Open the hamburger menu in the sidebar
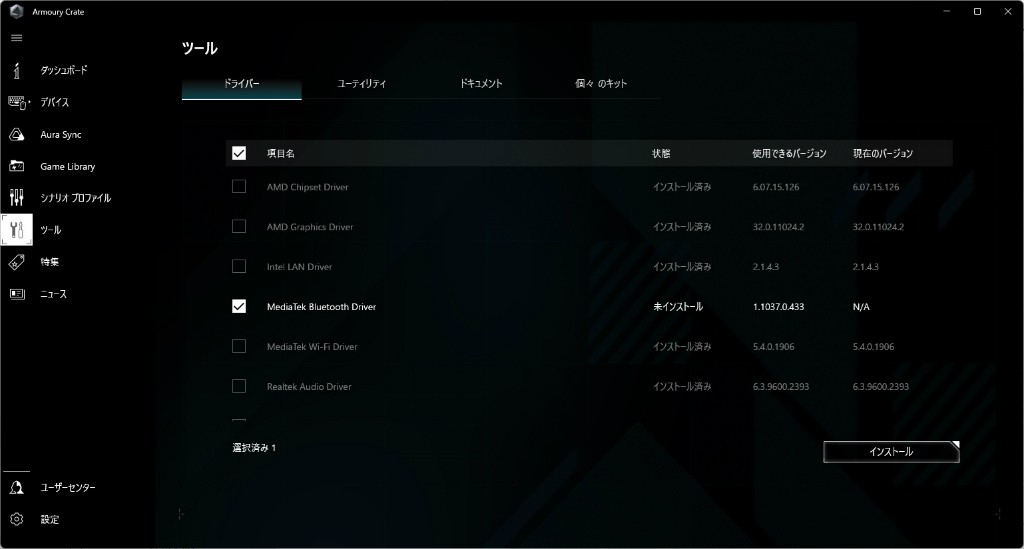1024x549 pixels. coord(16,38)
